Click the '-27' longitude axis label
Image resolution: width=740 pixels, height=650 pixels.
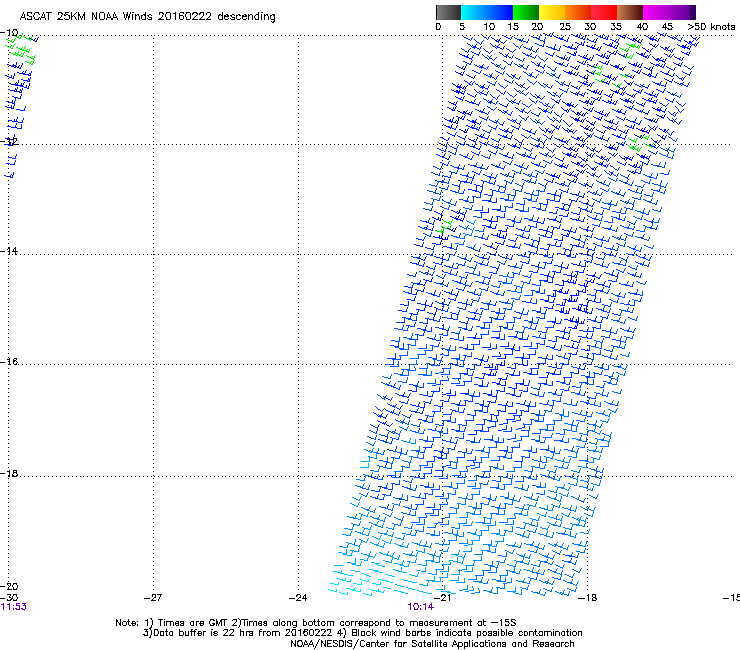coord(153,597)
